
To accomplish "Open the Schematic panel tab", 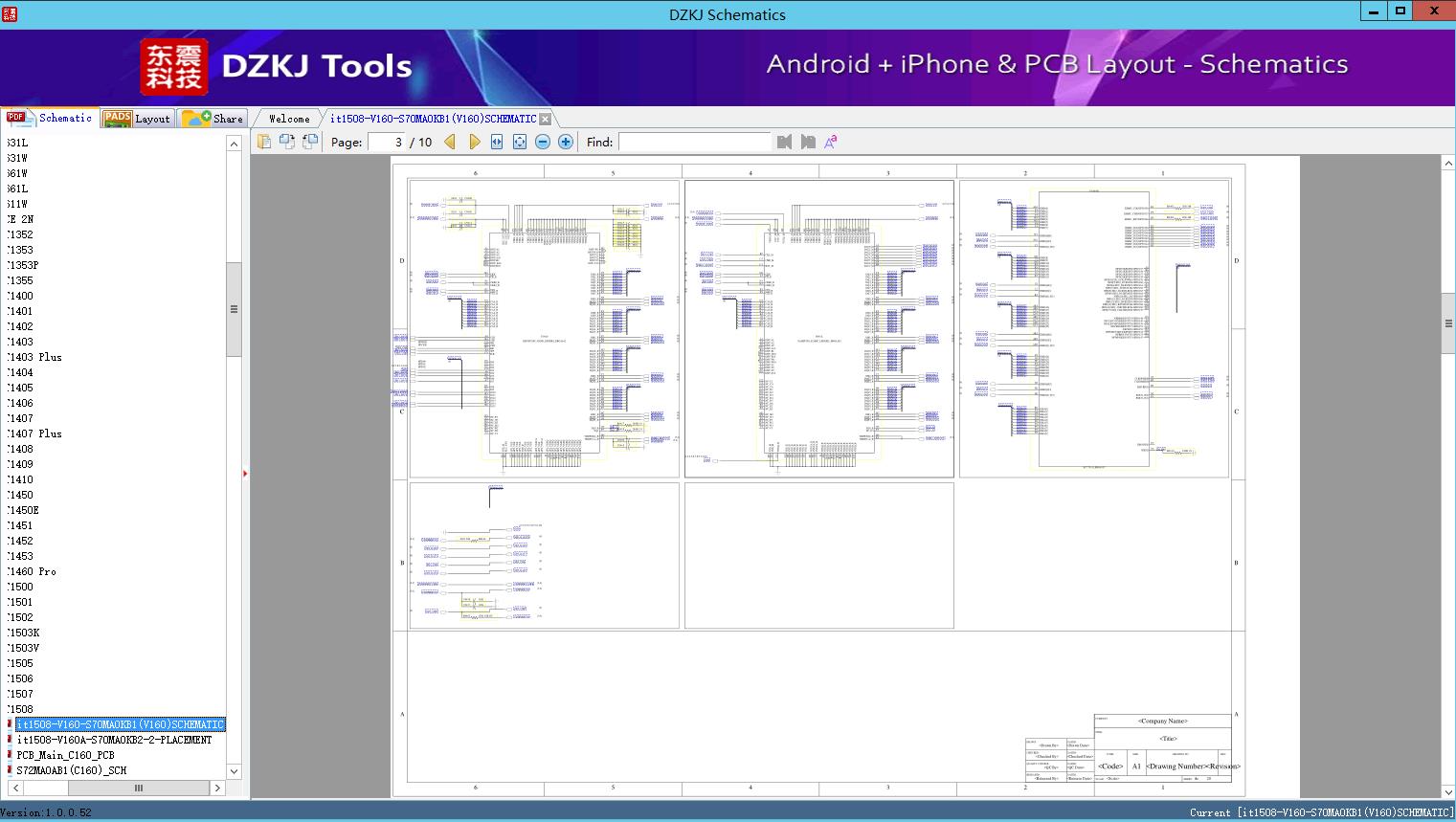I will point(50,118).
